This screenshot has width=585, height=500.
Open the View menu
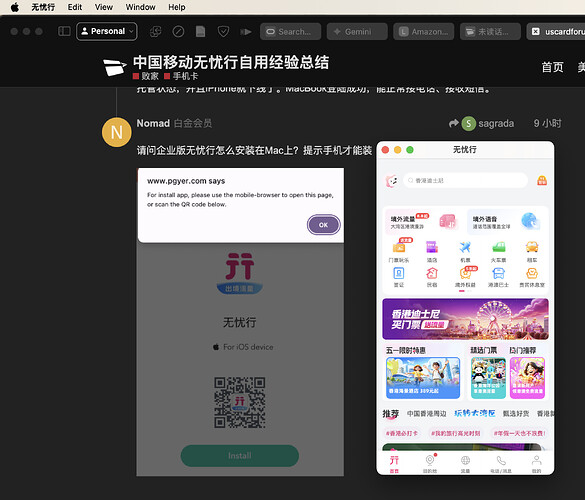pyautogui.click(x=104, y=7)
